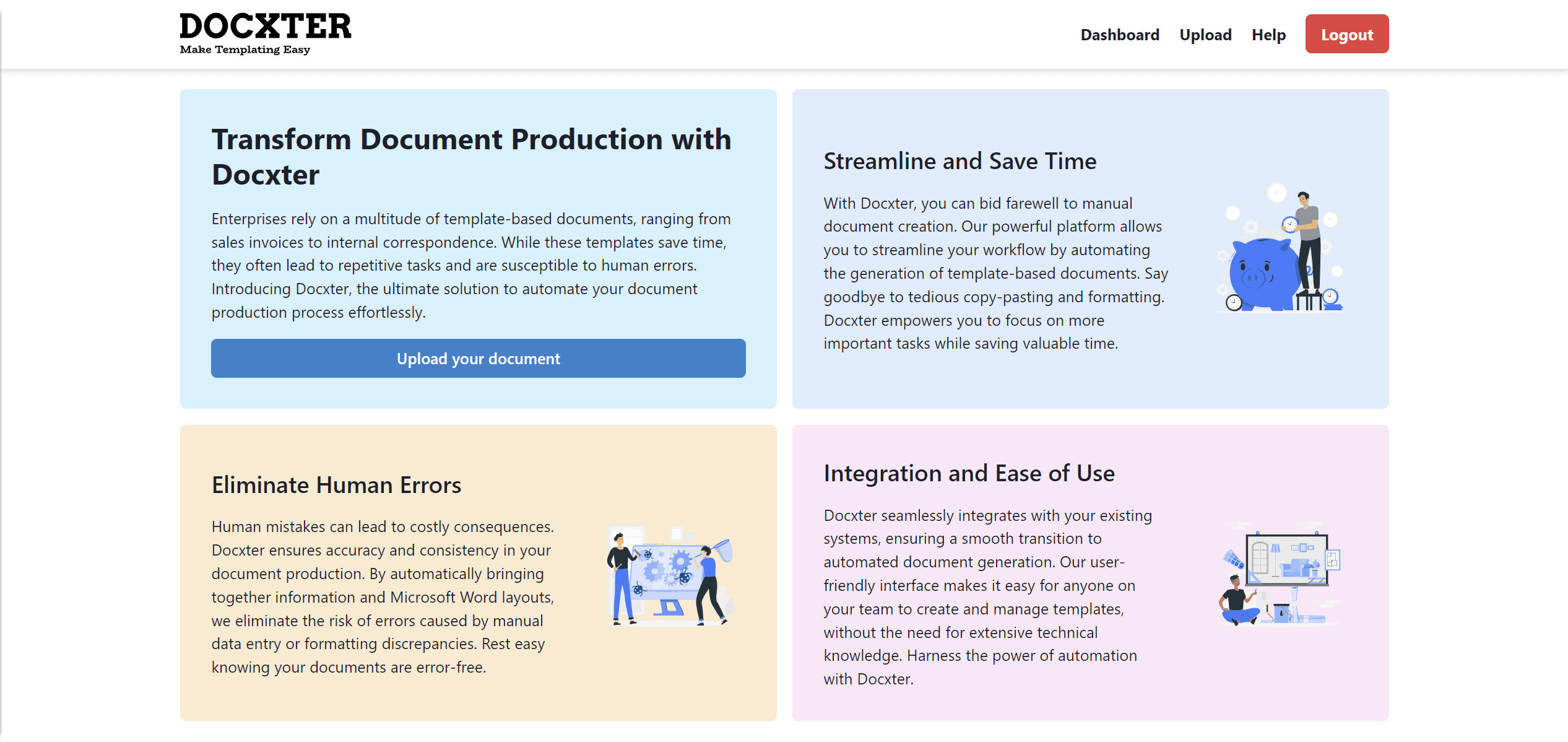Go to the Upload nav link
Viewport: 1568px width, 742px height.
pos(1205,35)
